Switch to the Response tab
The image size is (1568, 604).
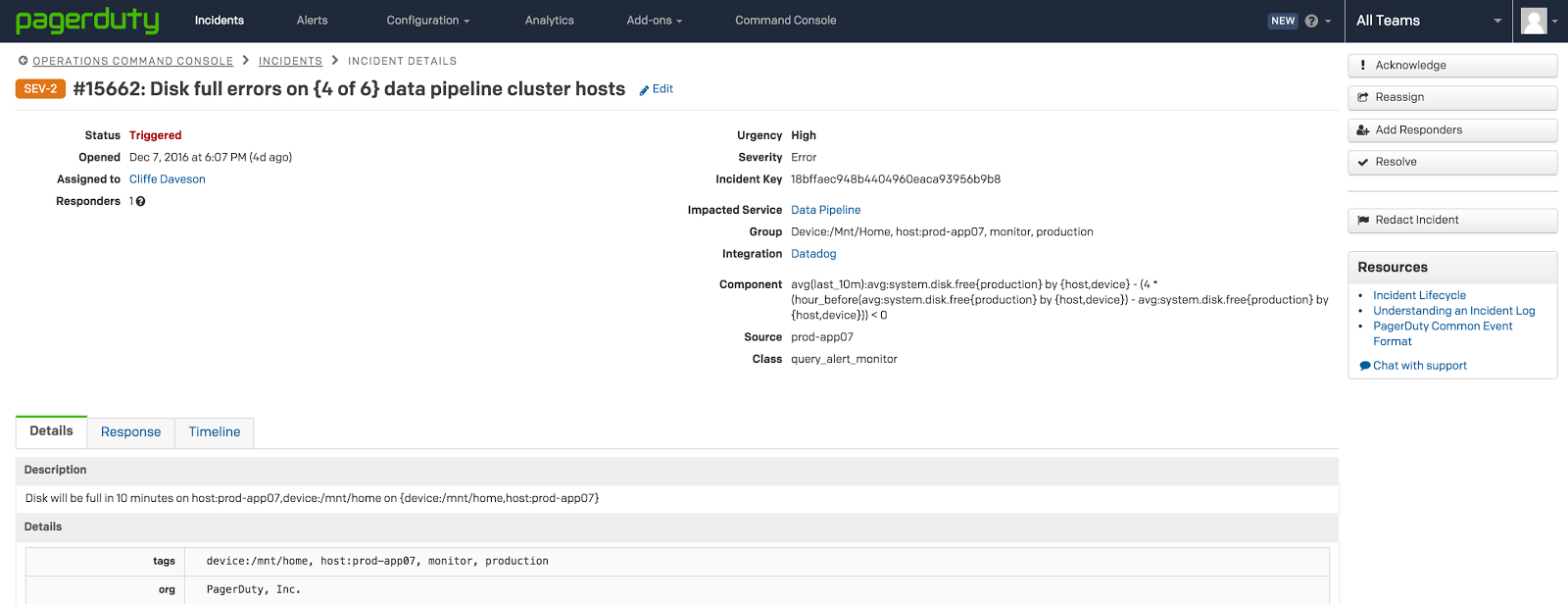(130, 432)
